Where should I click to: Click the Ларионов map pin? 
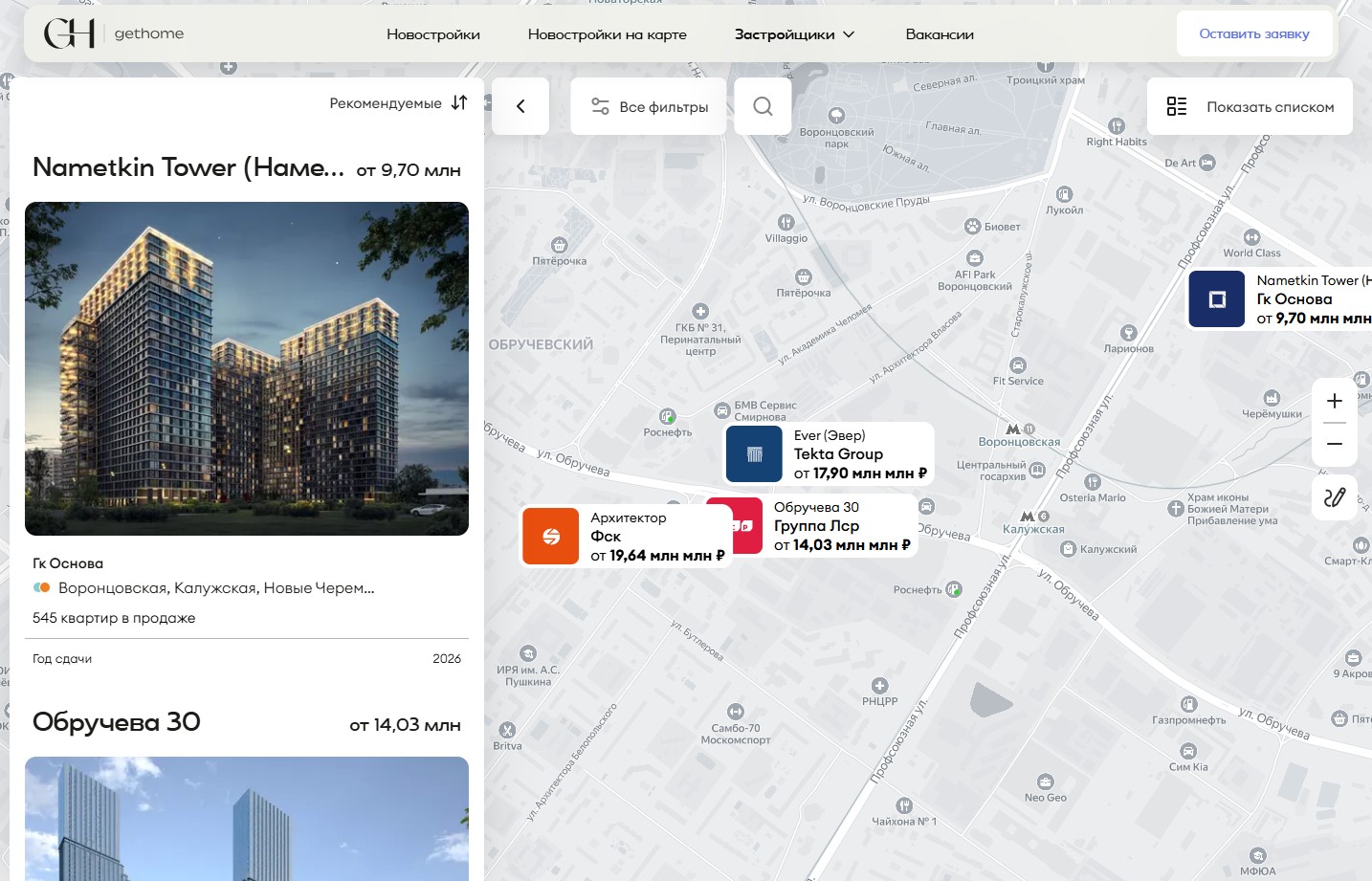[x=1129, y=333]
